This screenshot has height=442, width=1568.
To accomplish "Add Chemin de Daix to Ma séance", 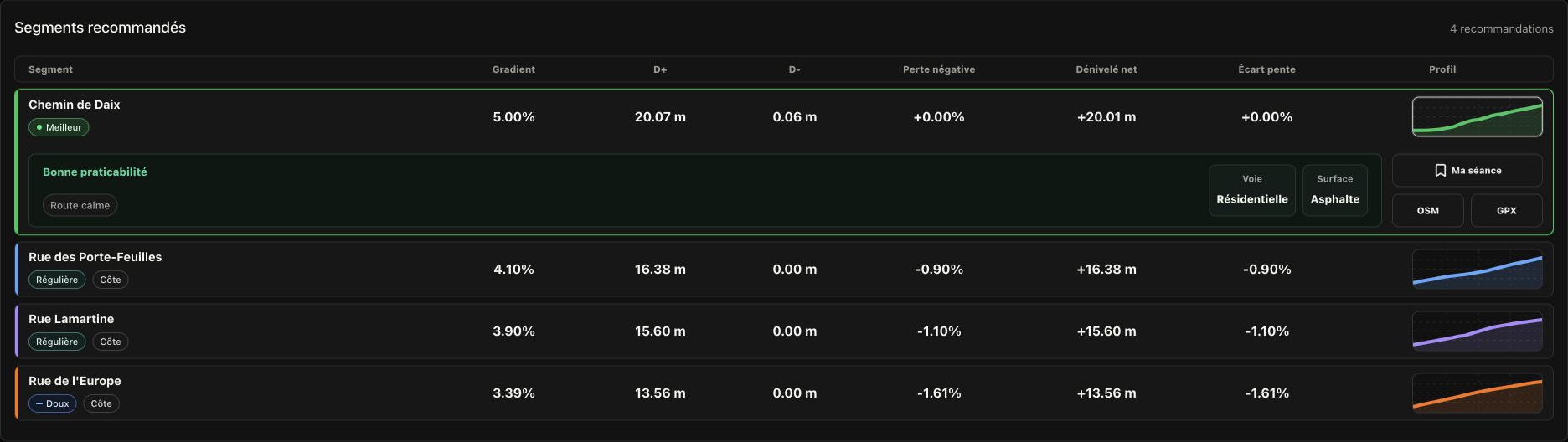I will point(1467,171).
